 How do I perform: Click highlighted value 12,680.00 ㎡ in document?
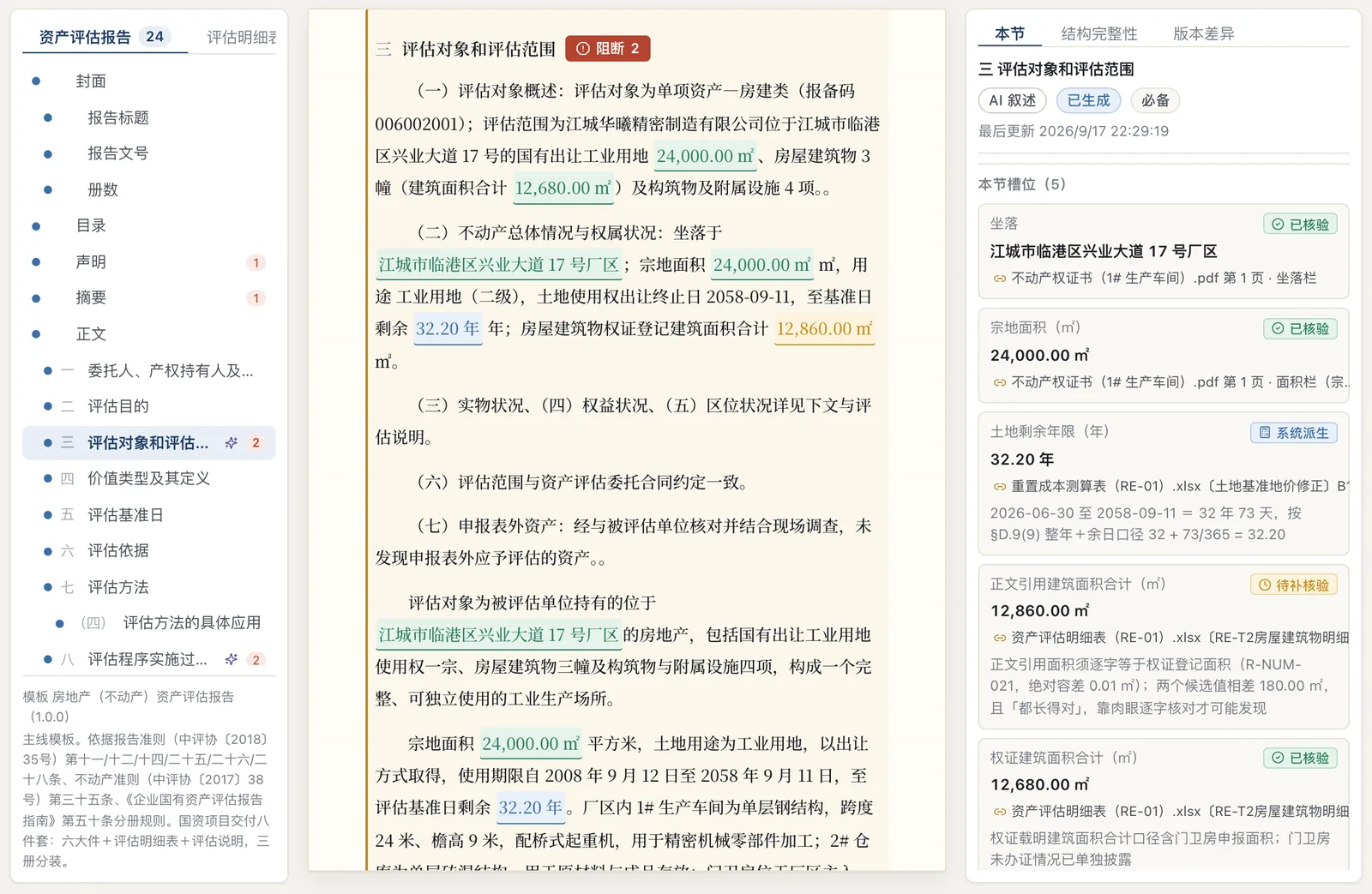click(563, 189)
